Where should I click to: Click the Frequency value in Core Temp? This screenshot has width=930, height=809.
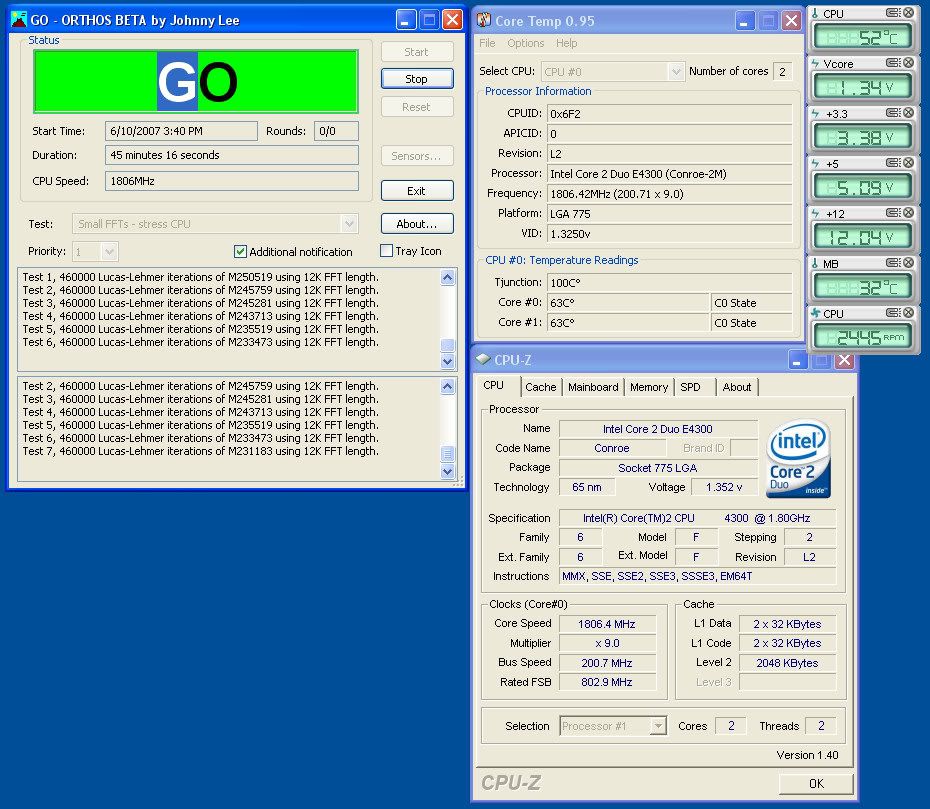(670, 194)
